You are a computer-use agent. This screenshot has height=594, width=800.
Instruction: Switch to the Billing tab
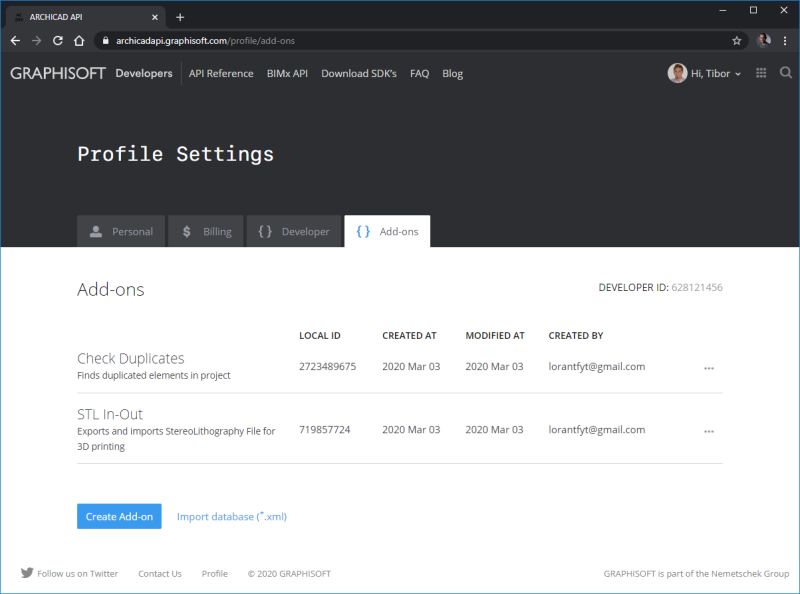coord(206,231)
